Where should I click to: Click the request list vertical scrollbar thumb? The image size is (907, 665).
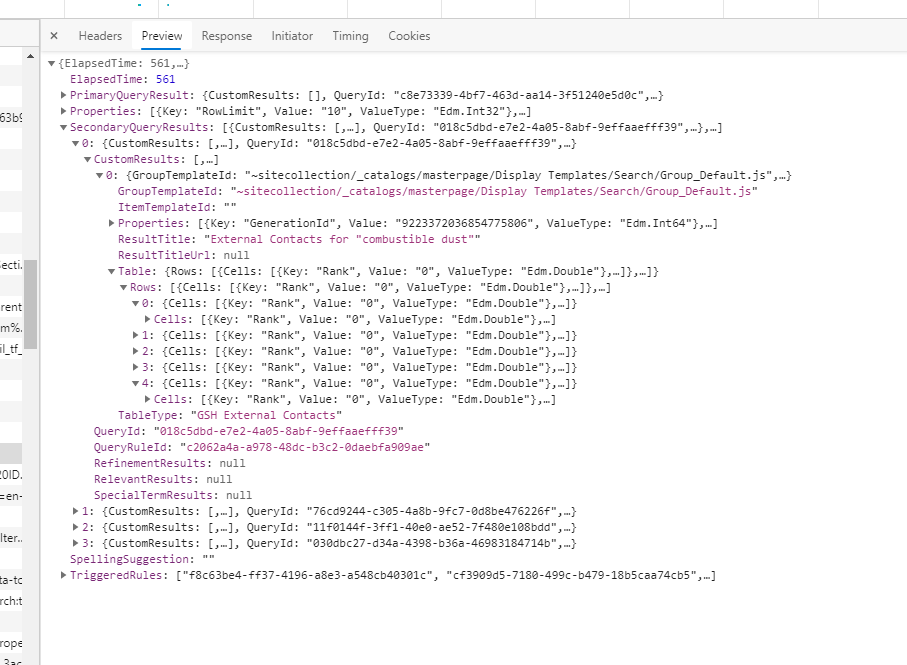[x=30, y=304]
